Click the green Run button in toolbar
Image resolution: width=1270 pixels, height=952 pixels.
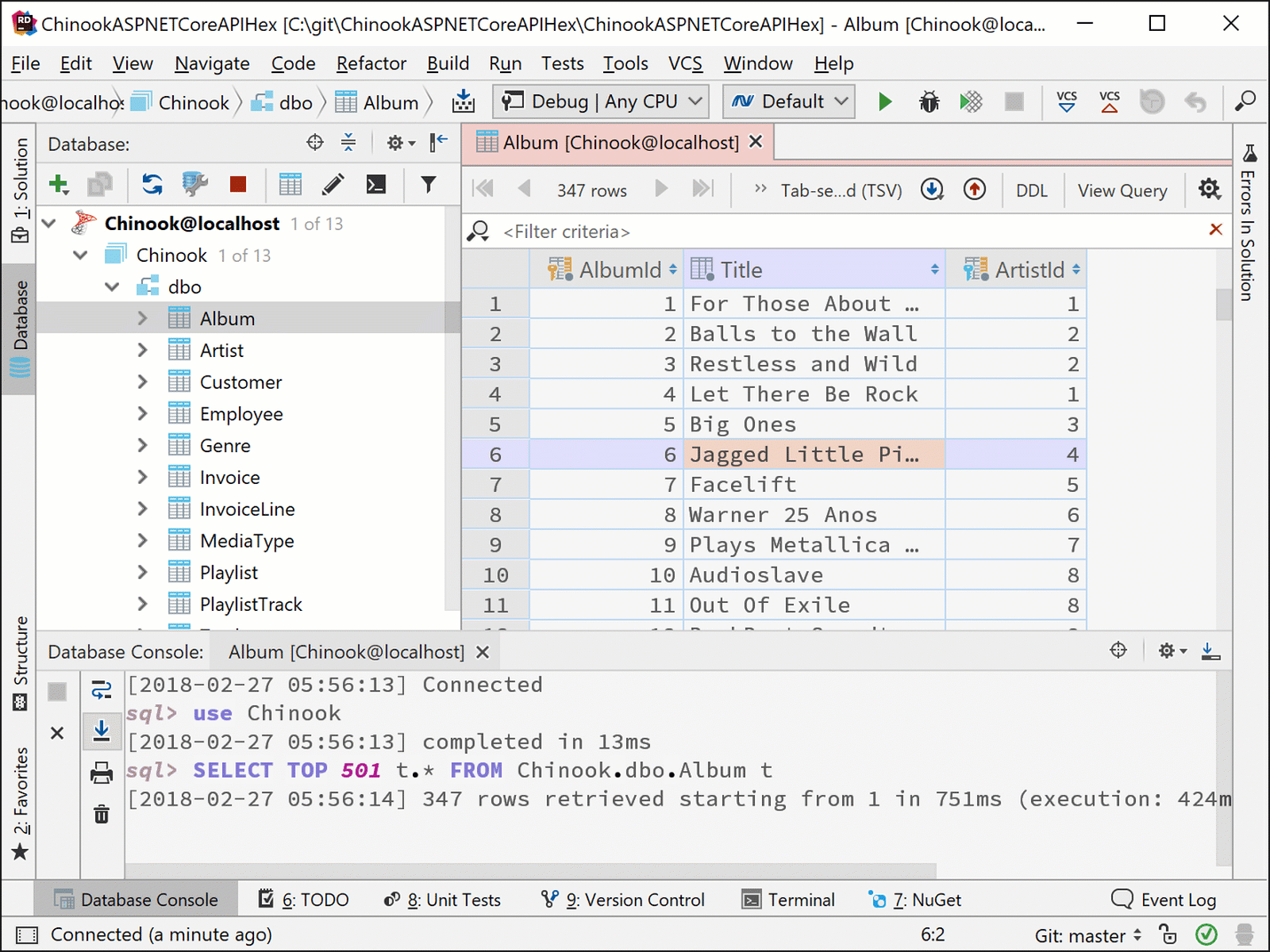coord(885,102)
